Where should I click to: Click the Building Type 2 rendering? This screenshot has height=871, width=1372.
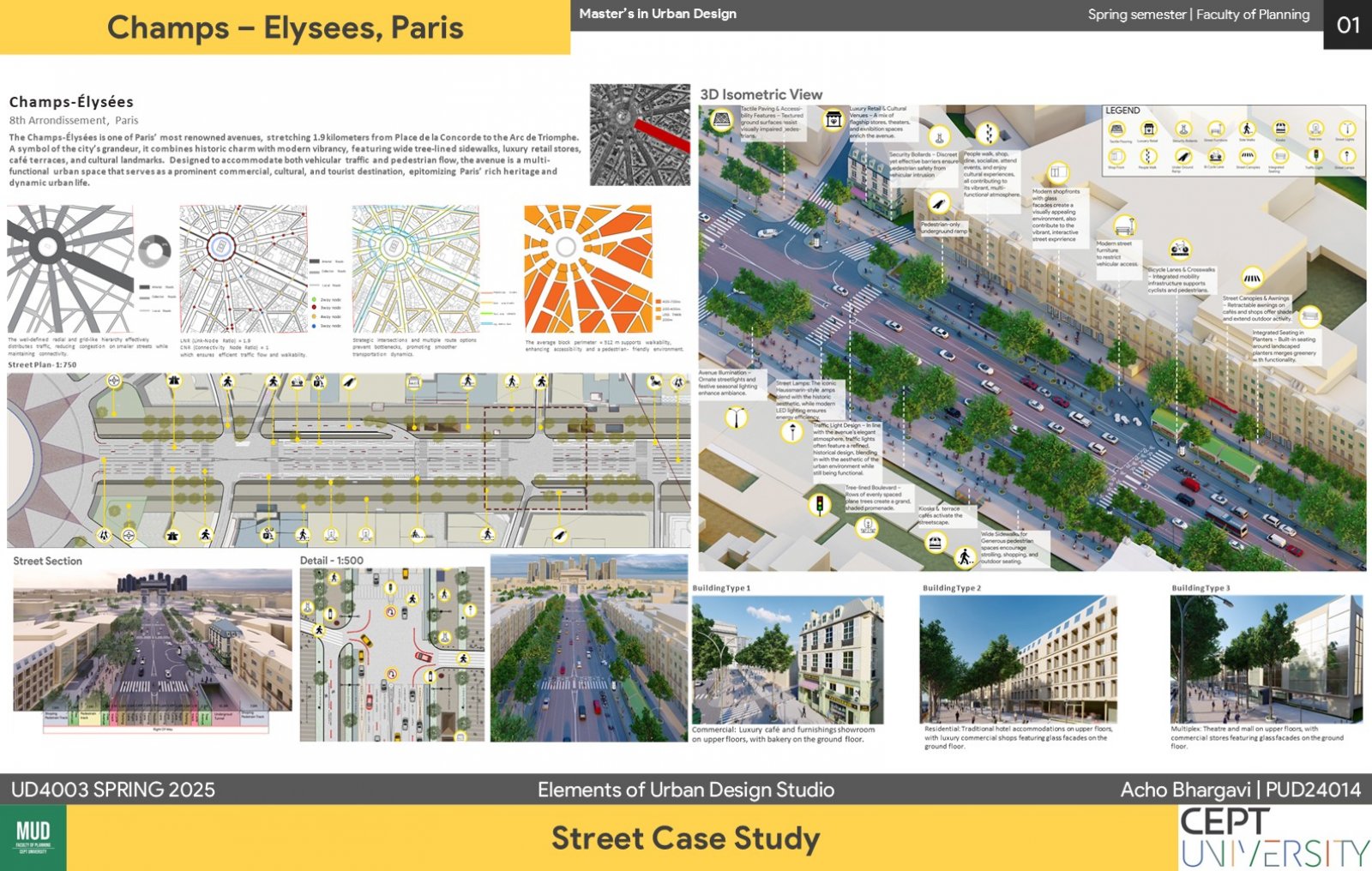1018,660
